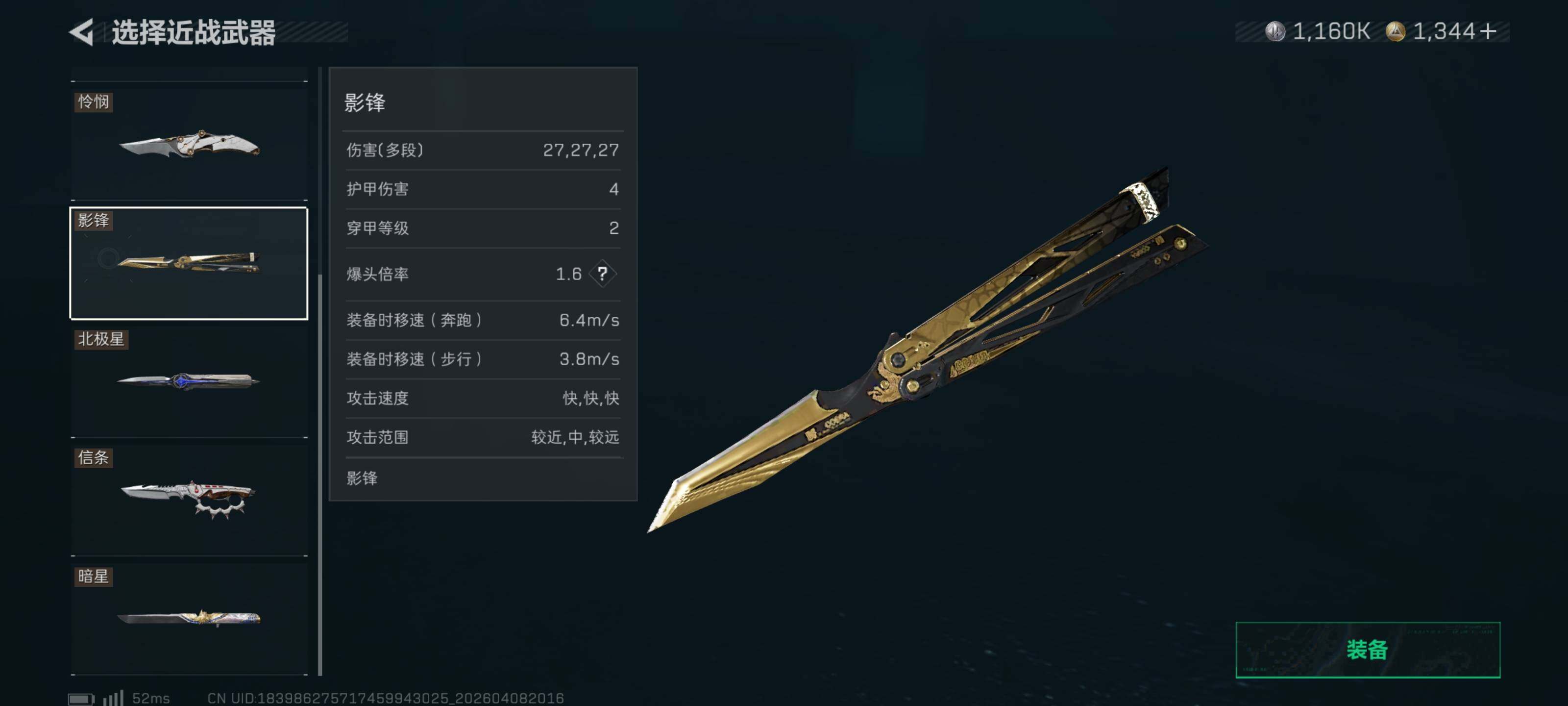Check signal strength bars icon

[x=113, y=698]
